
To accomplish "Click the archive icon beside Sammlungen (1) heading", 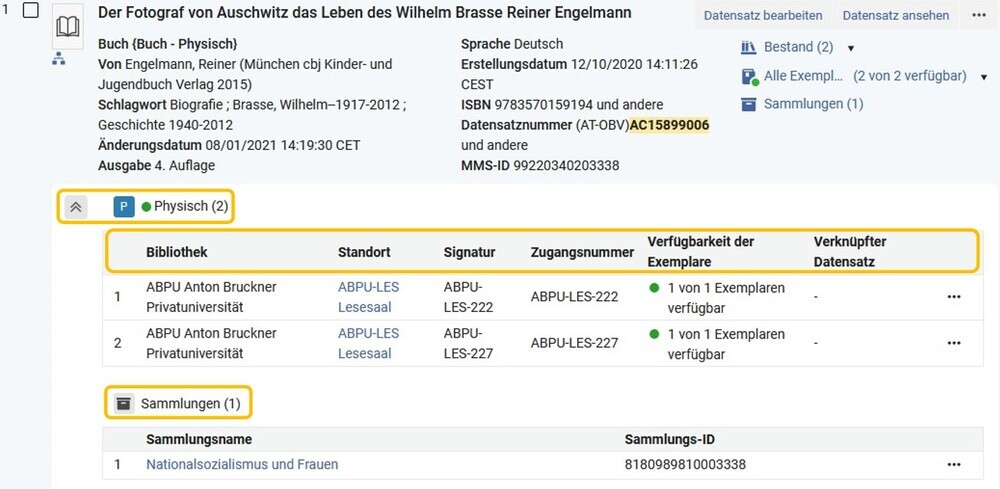I will click(x=124, y=403).
